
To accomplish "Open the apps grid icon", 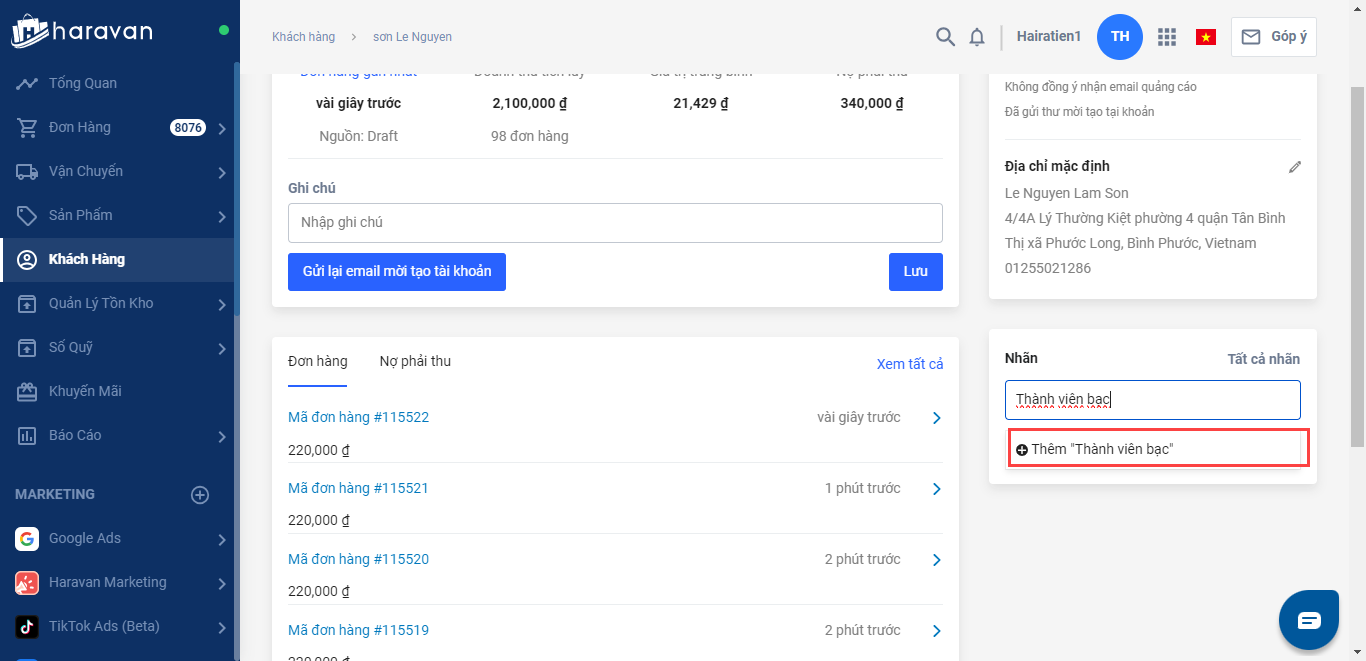I will coord(1166,37).
